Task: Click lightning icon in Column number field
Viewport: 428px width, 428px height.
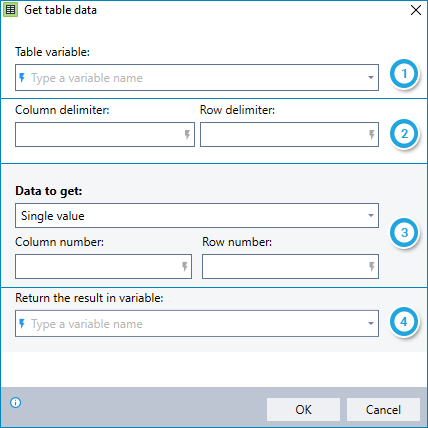Action: (x=185, y=266)
